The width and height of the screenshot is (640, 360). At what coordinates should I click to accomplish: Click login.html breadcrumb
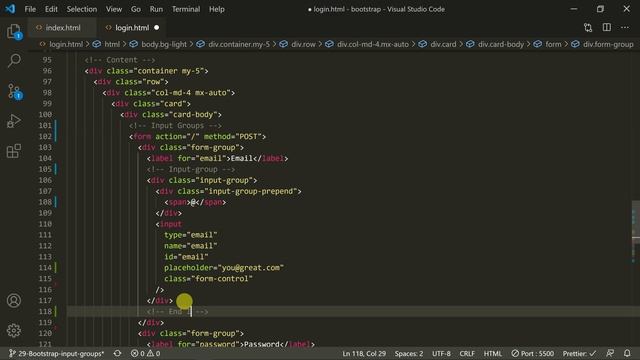[66, 44]
